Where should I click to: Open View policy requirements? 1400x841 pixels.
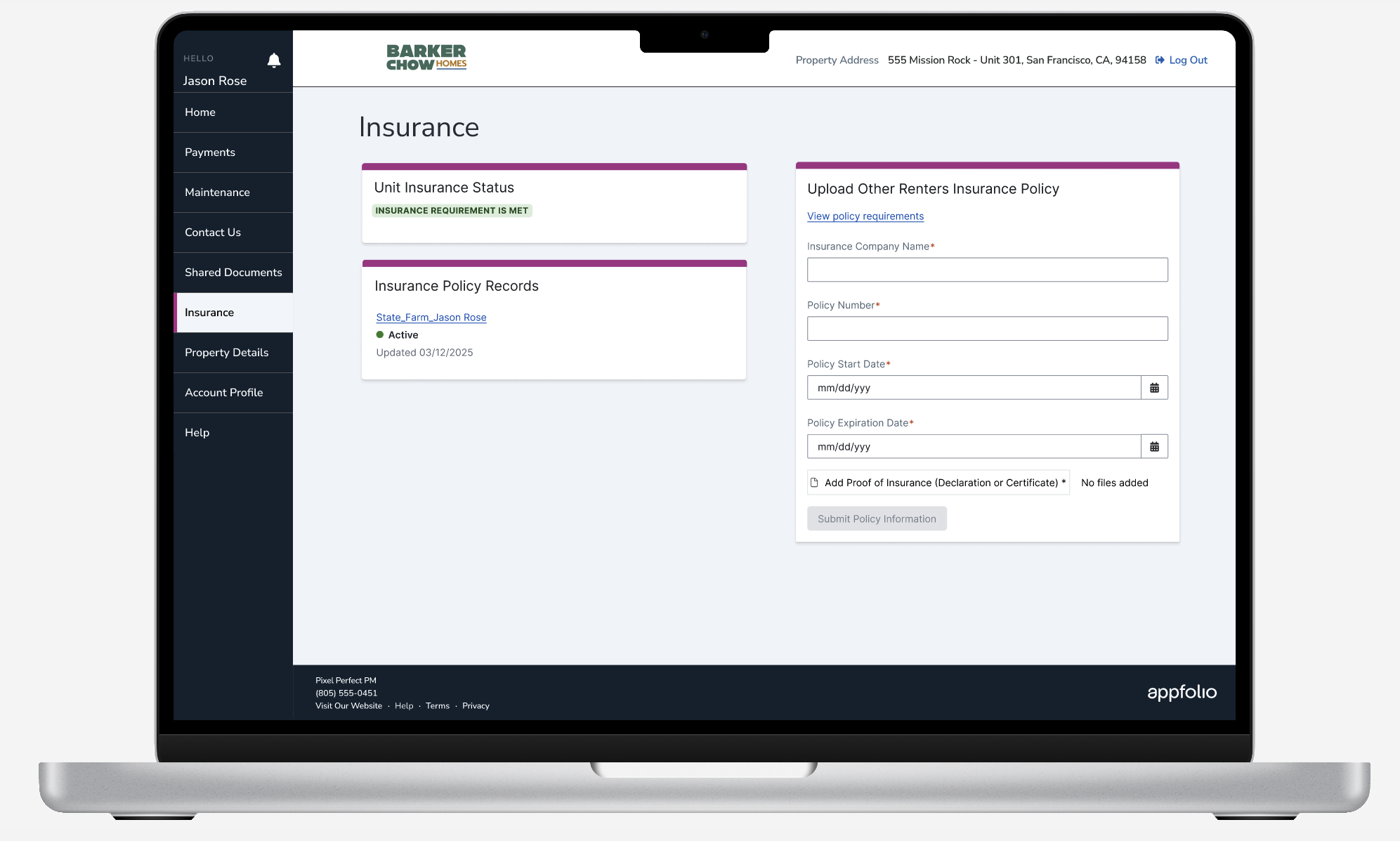coord(865,216)
